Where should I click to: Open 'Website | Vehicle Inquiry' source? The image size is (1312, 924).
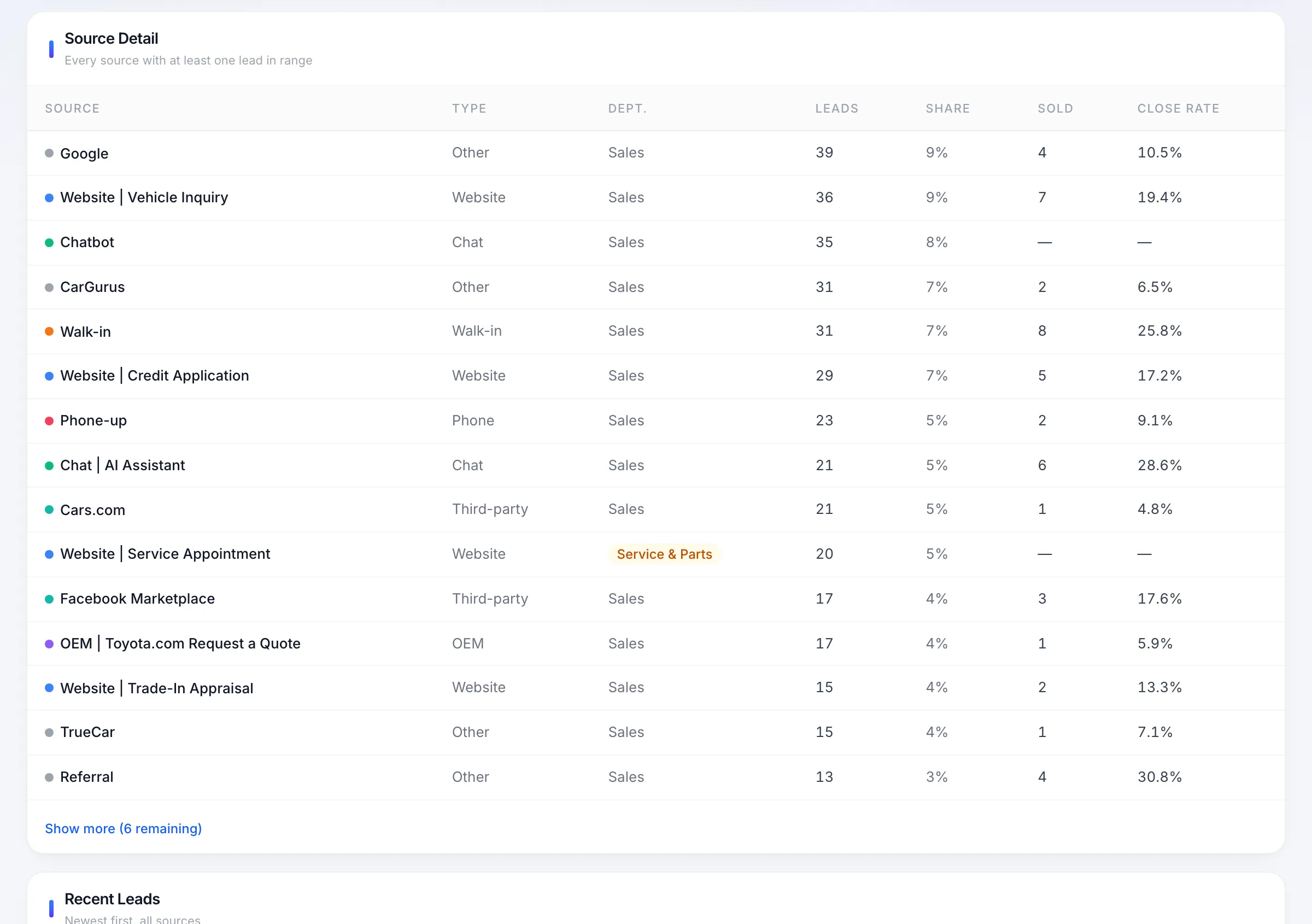144,197
